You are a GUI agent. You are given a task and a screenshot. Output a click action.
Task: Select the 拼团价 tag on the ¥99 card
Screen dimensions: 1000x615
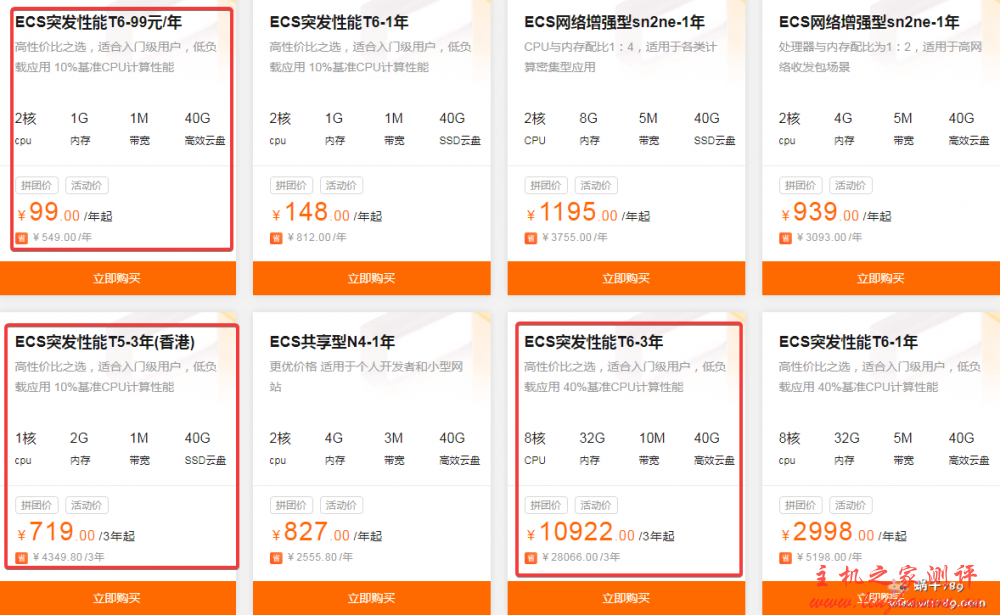37,185
